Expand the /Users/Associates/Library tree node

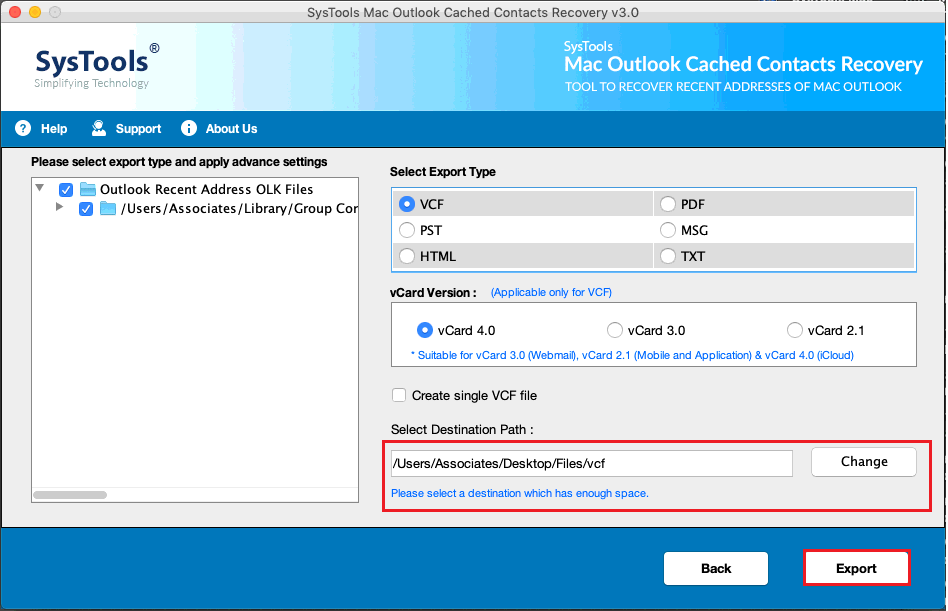pyautogui.click(x=59, y=207)
